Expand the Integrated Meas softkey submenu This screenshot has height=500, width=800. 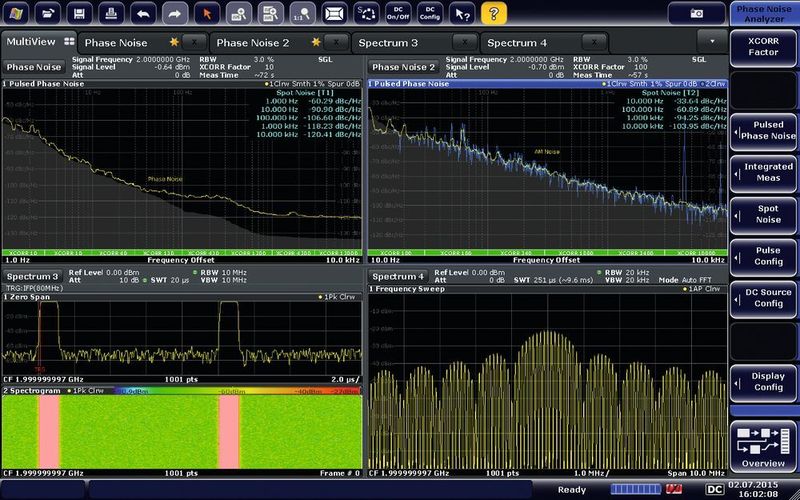pyautogui.click(x=763, y=172)
